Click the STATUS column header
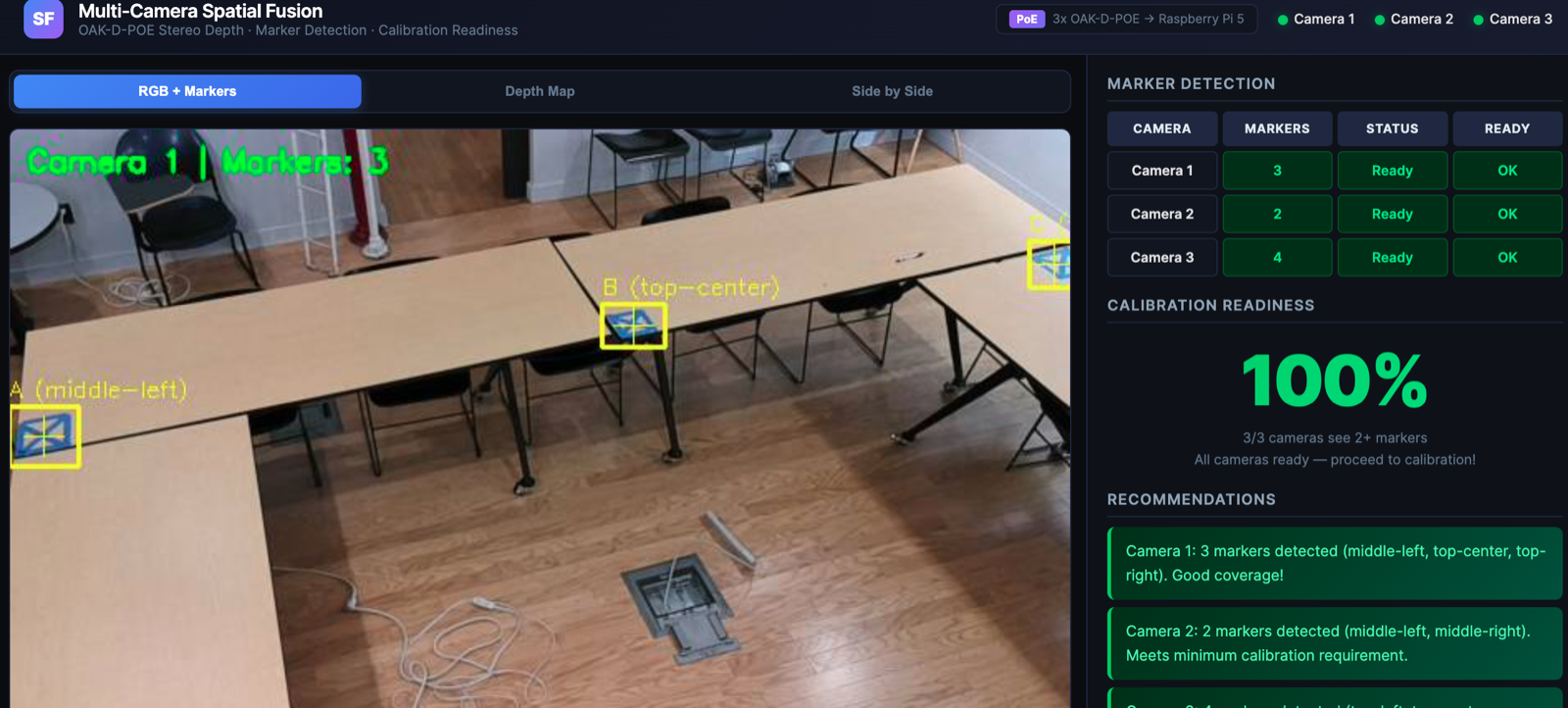 [1393, 128]
